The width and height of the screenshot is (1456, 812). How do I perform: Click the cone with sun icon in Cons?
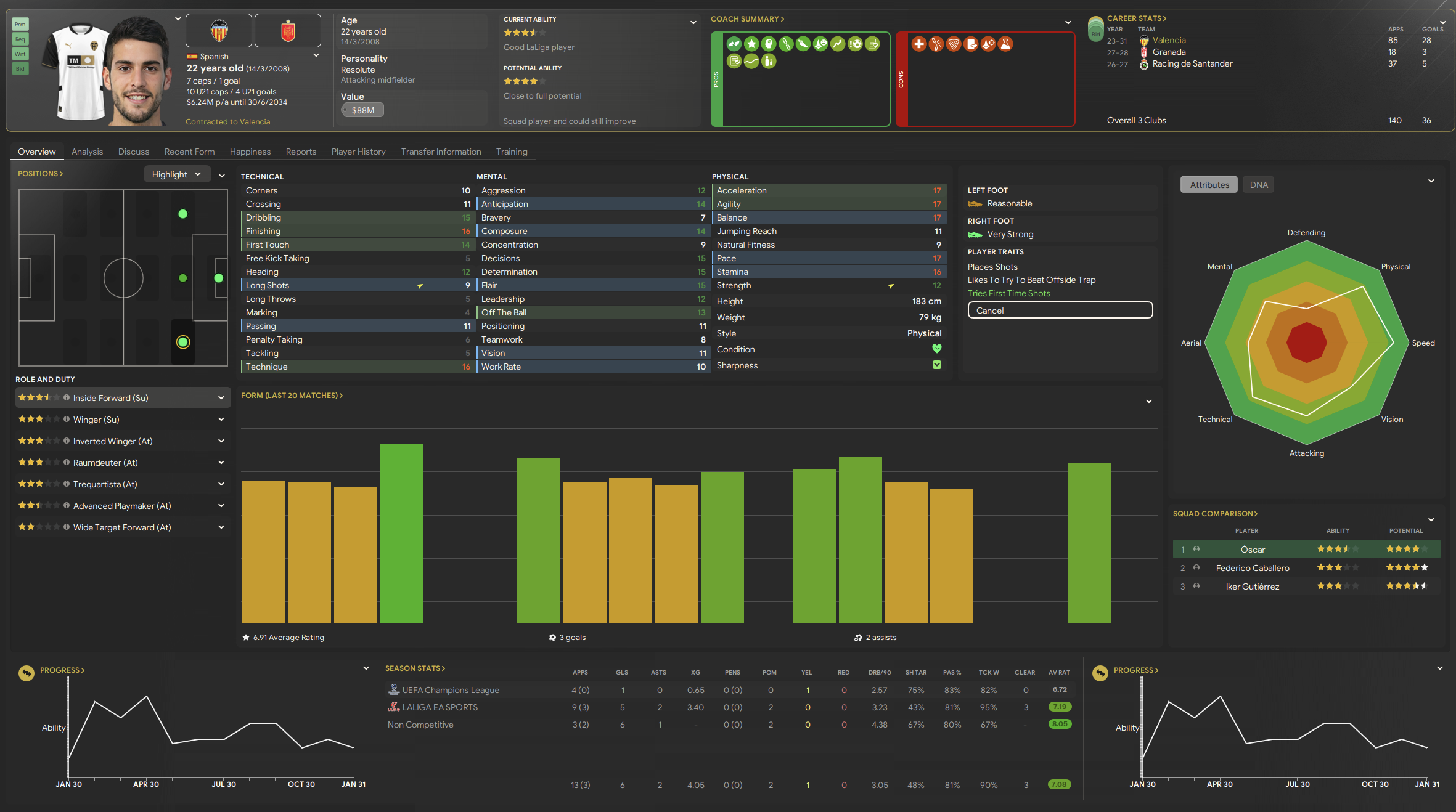(x=988, y=44)
